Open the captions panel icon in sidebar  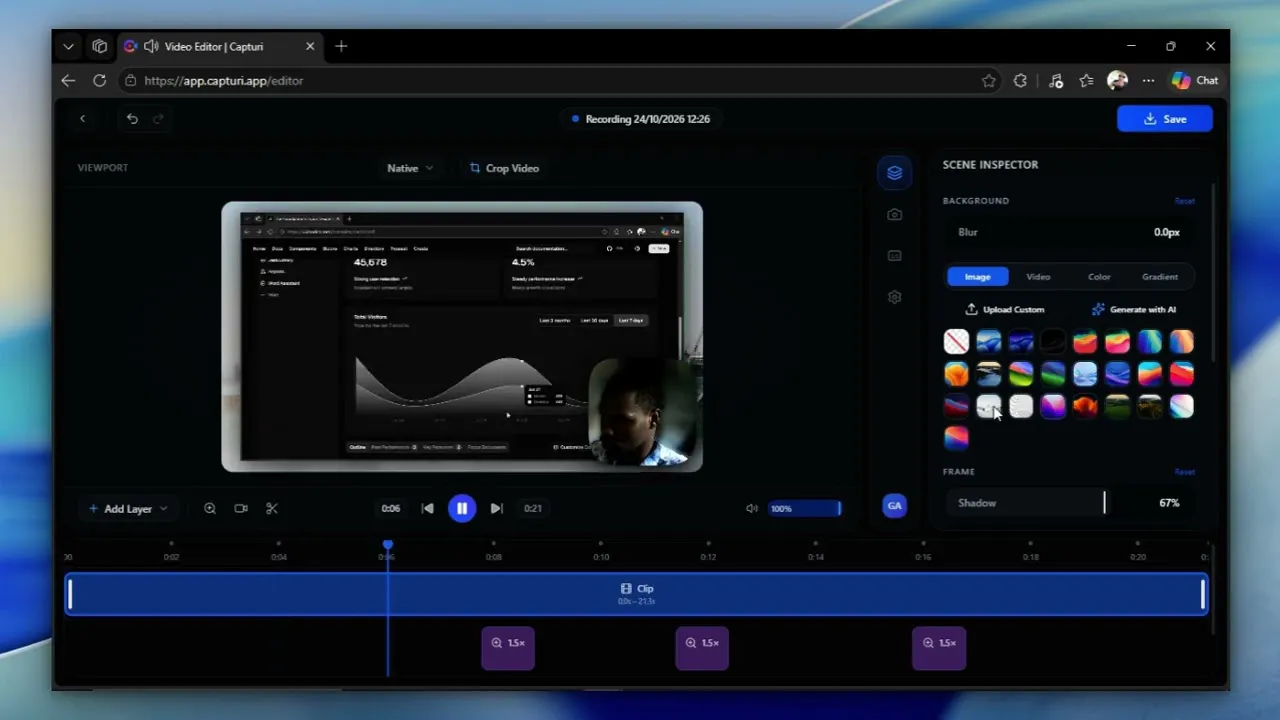point(894,255)
